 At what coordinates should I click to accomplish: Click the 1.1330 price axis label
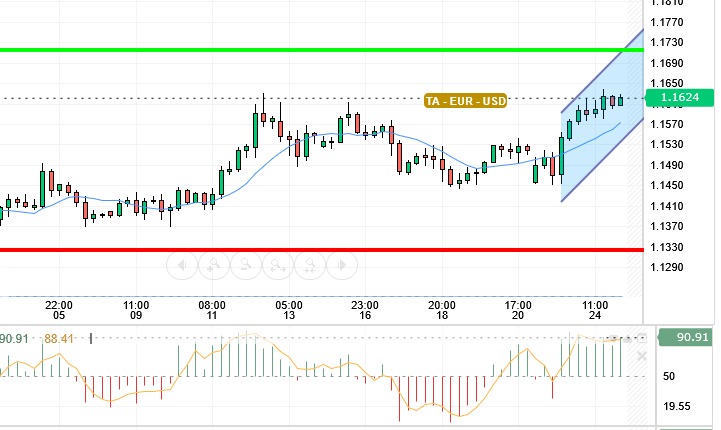(667, 247)
